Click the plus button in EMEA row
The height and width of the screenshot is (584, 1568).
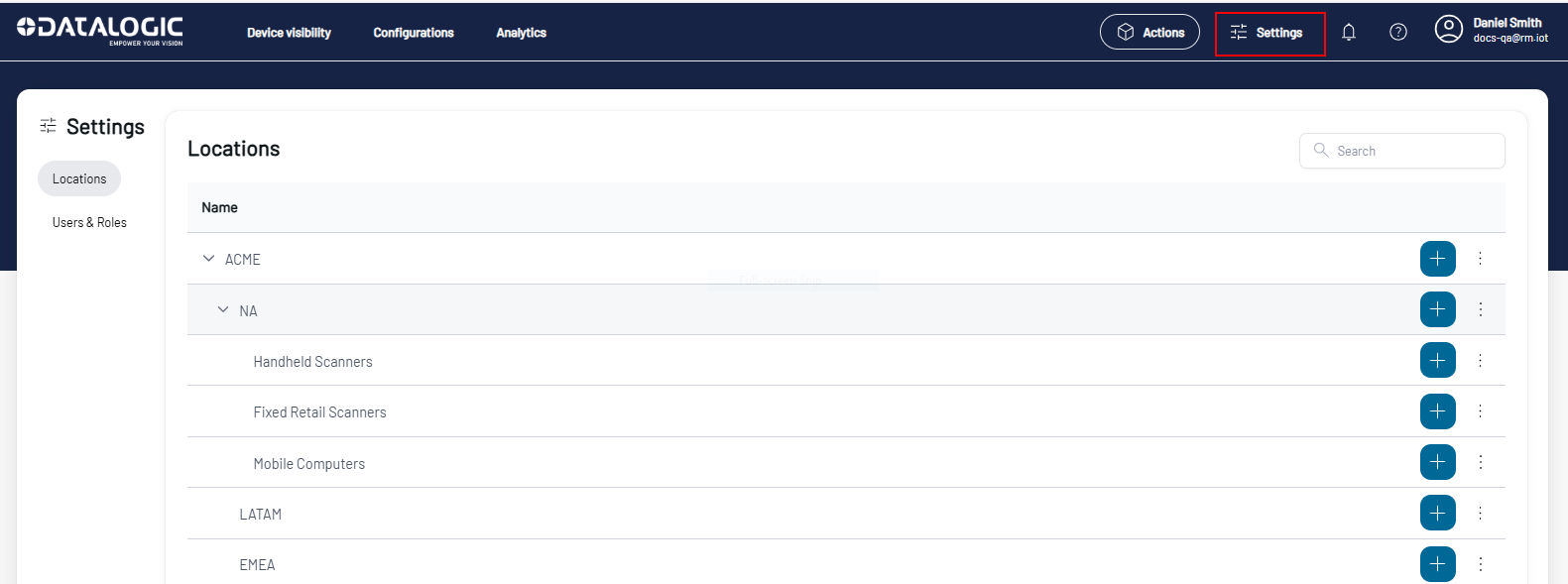1437,564
